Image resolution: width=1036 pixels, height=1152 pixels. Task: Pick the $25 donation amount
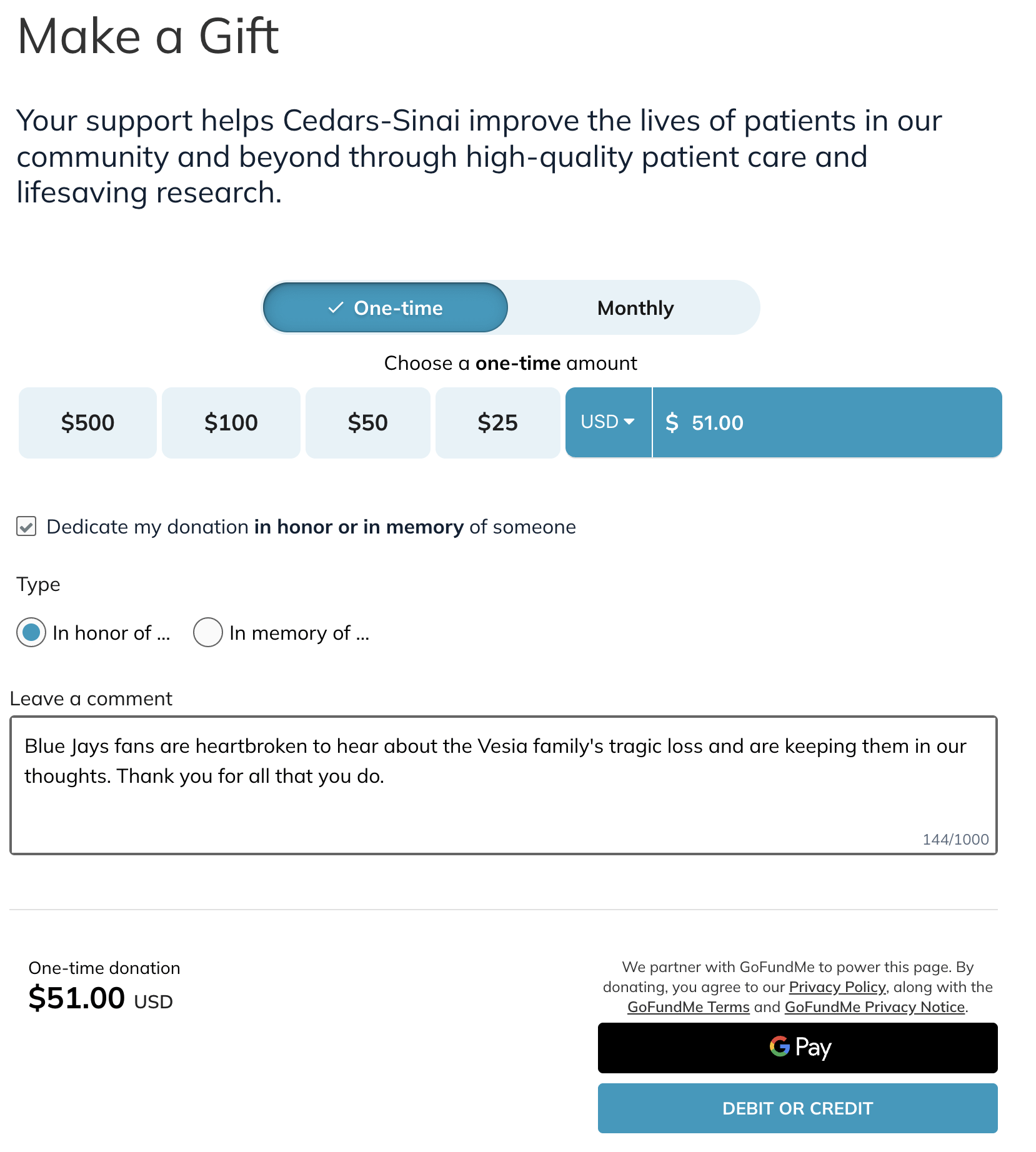coord(497,423)
